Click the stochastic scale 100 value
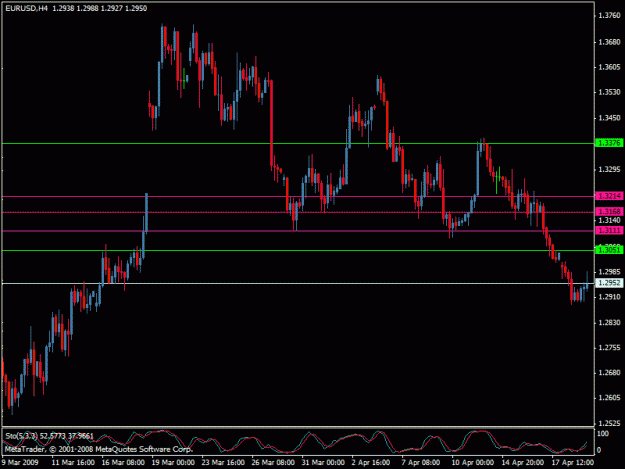 (x=603, y=434)
